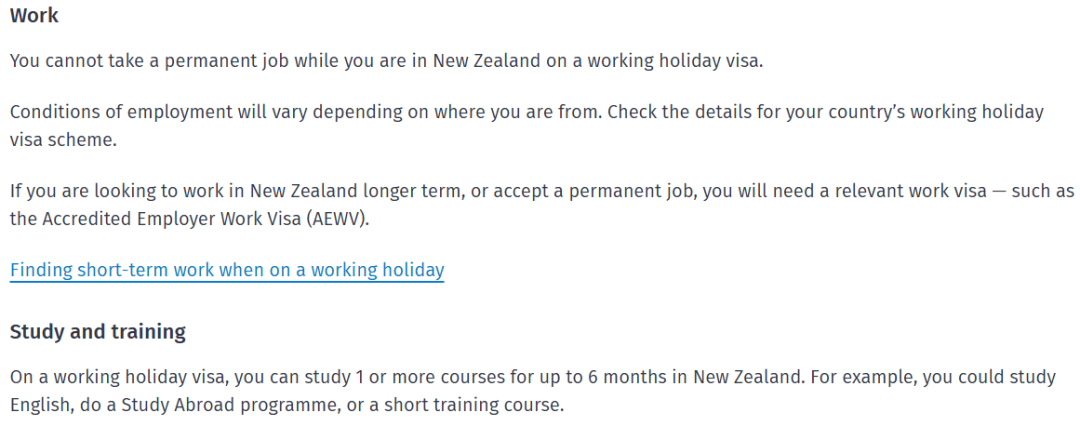
Task: Click the 'Work' heading
Action: [x=34, y=16]
